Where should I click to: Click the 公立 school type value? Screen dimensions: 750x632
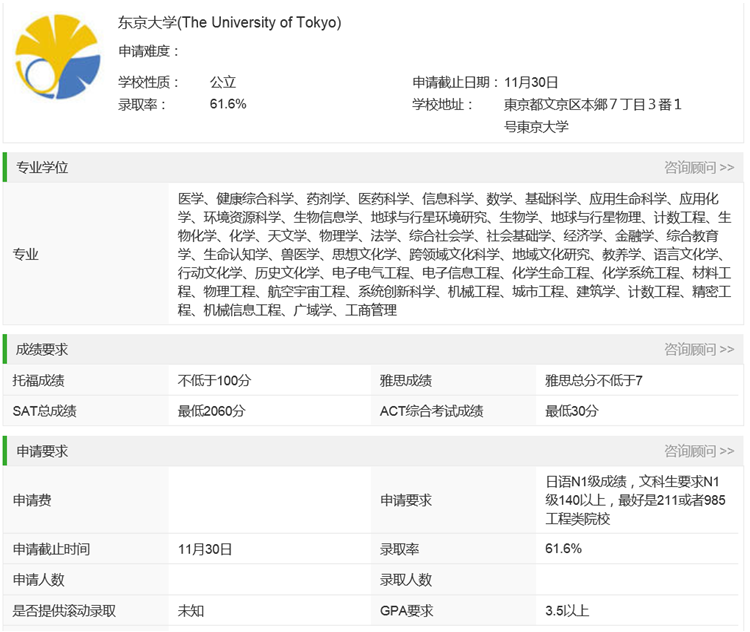click(223, 82)
